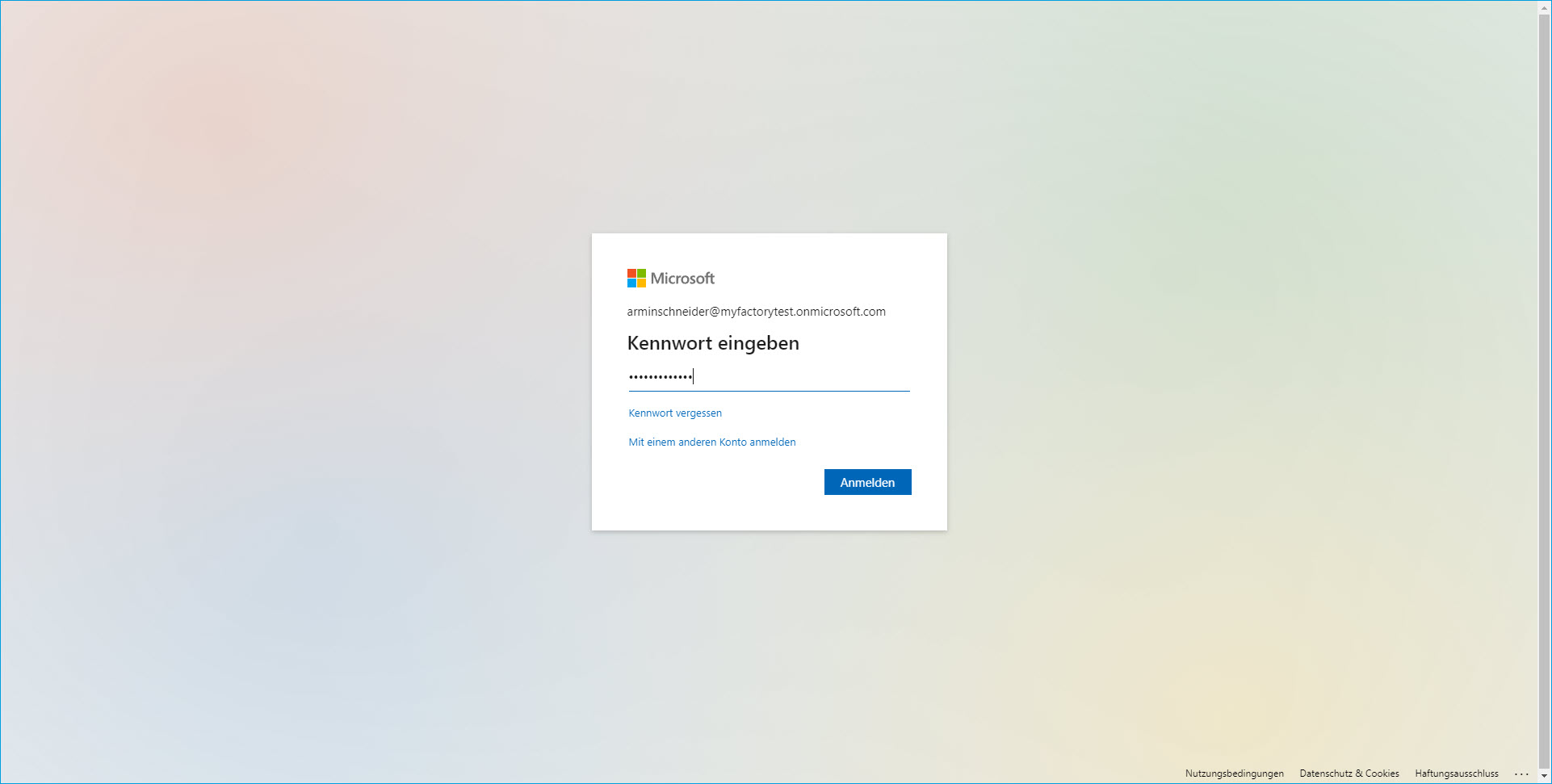Open Nutzungsbedingungen in the footer
The height and width of the screenshot is (784, 1552).
tap(1234, 774)
